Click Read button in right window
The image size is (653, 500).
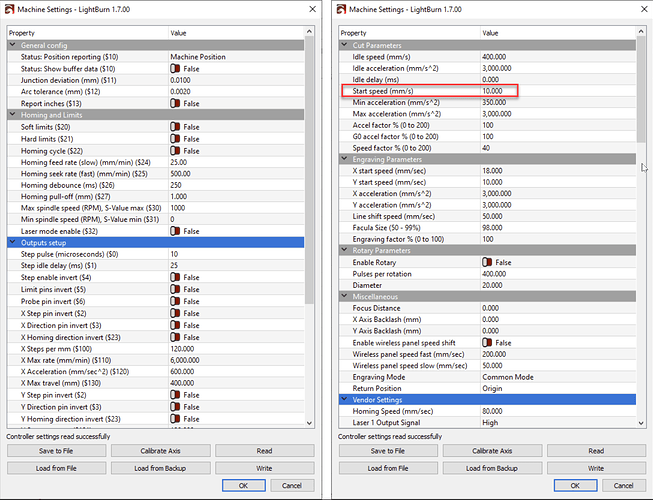[596, 451]
